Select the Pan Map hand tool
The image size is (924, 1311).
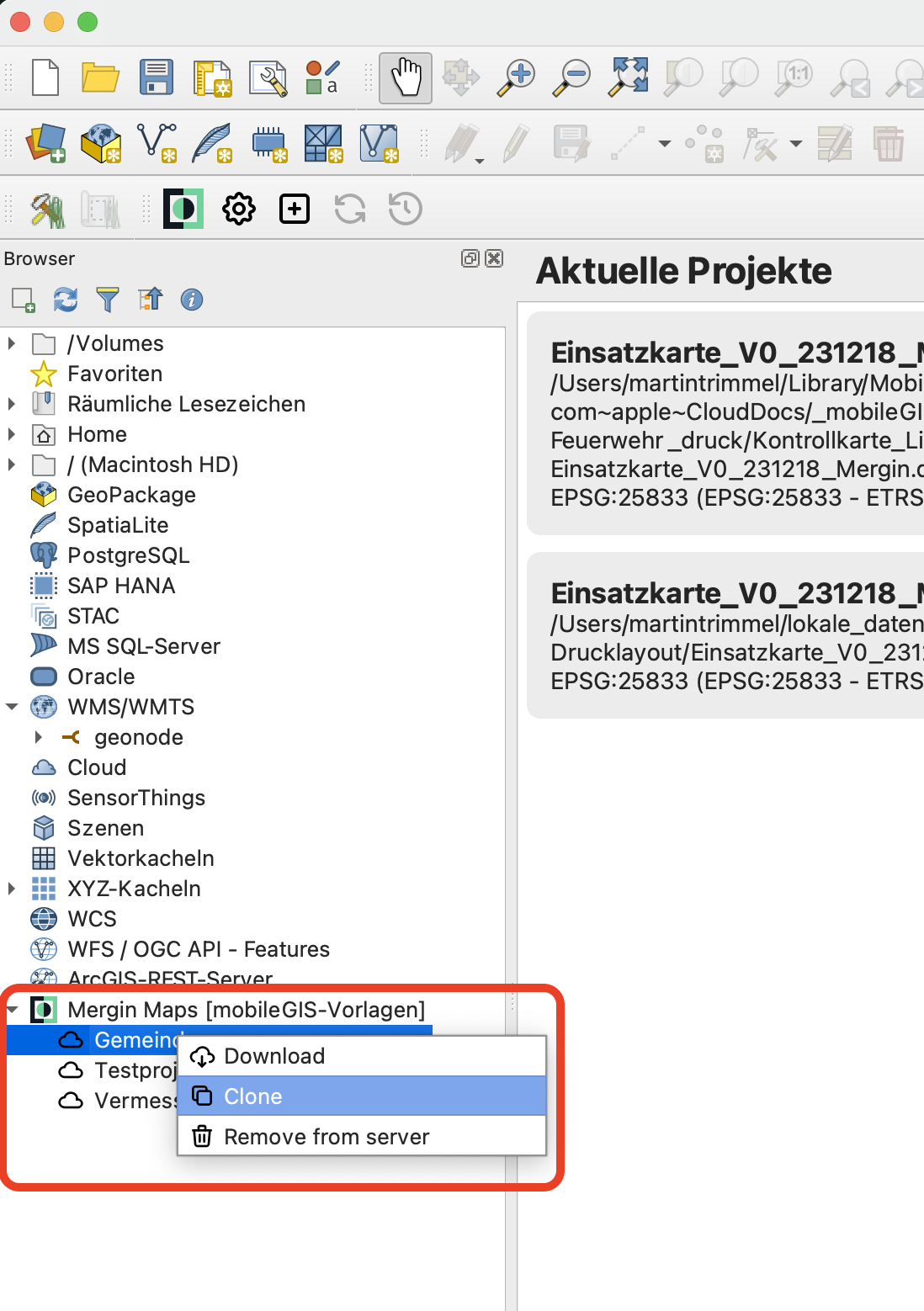point(406,78)
